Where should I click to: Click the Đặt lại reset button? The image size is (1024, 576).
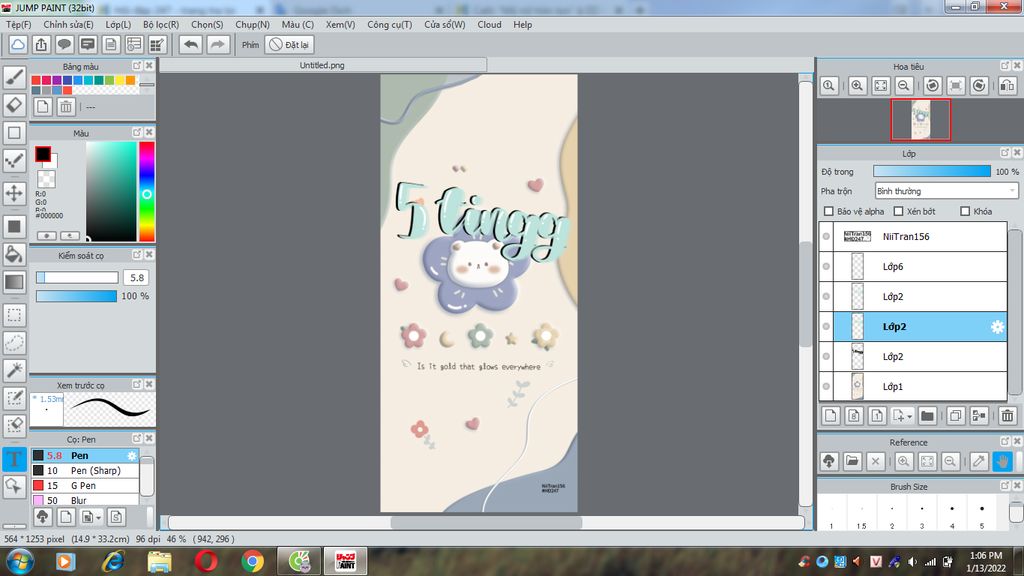click(290, 44)
